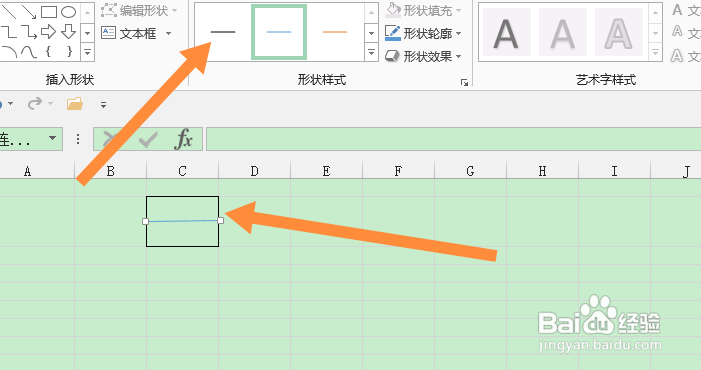Screen dimensions: 701x370
Task: Customize the Quick Access Toolbar dropdown
Action: pos(103,105)
